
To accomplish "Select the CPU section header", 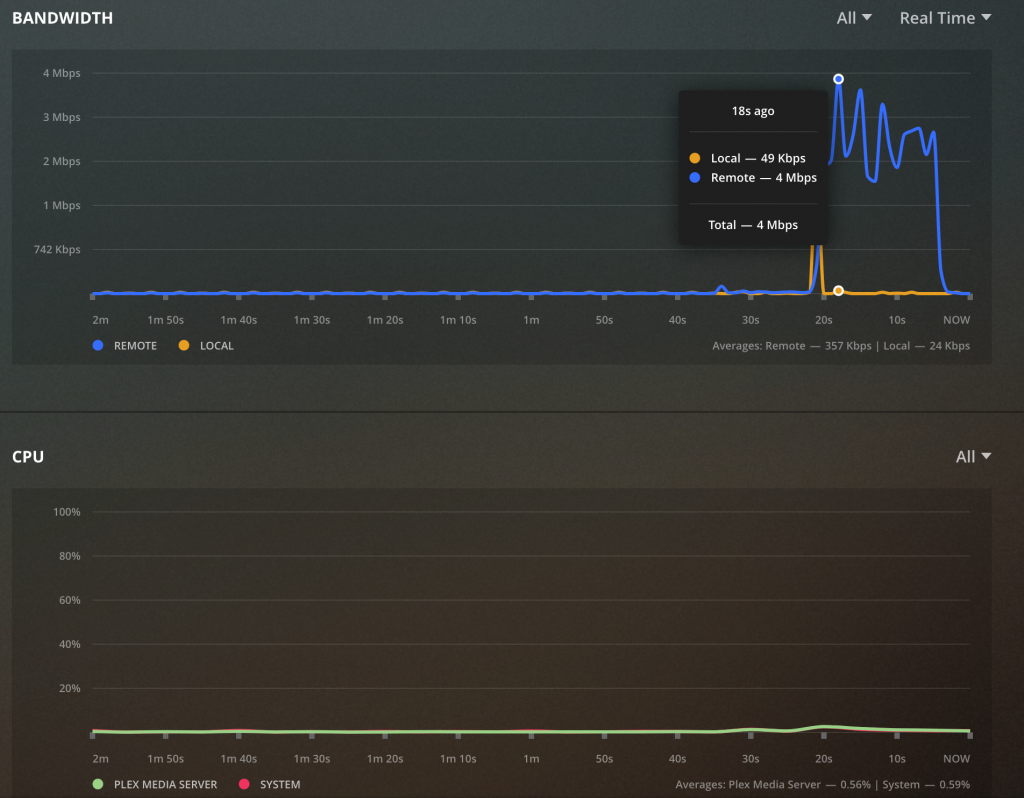I will click(x=28, y=456).
